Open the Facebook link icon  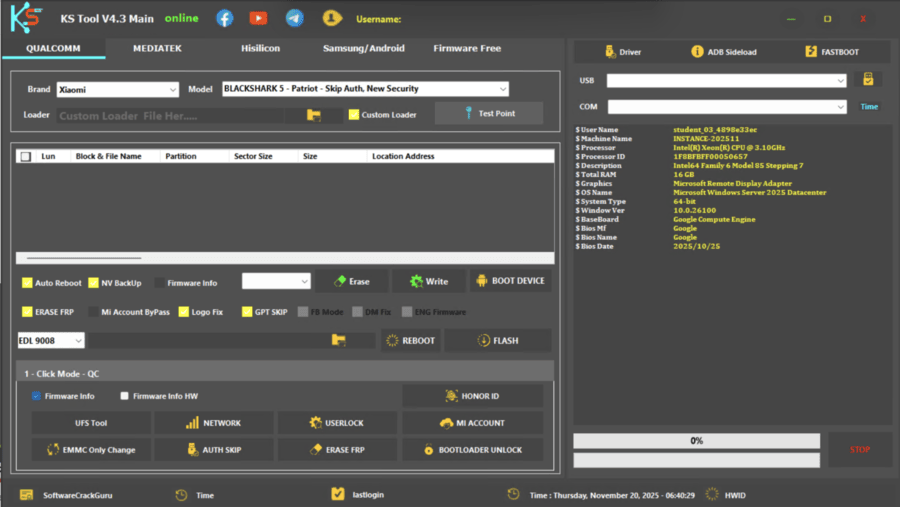click(224, 18)
